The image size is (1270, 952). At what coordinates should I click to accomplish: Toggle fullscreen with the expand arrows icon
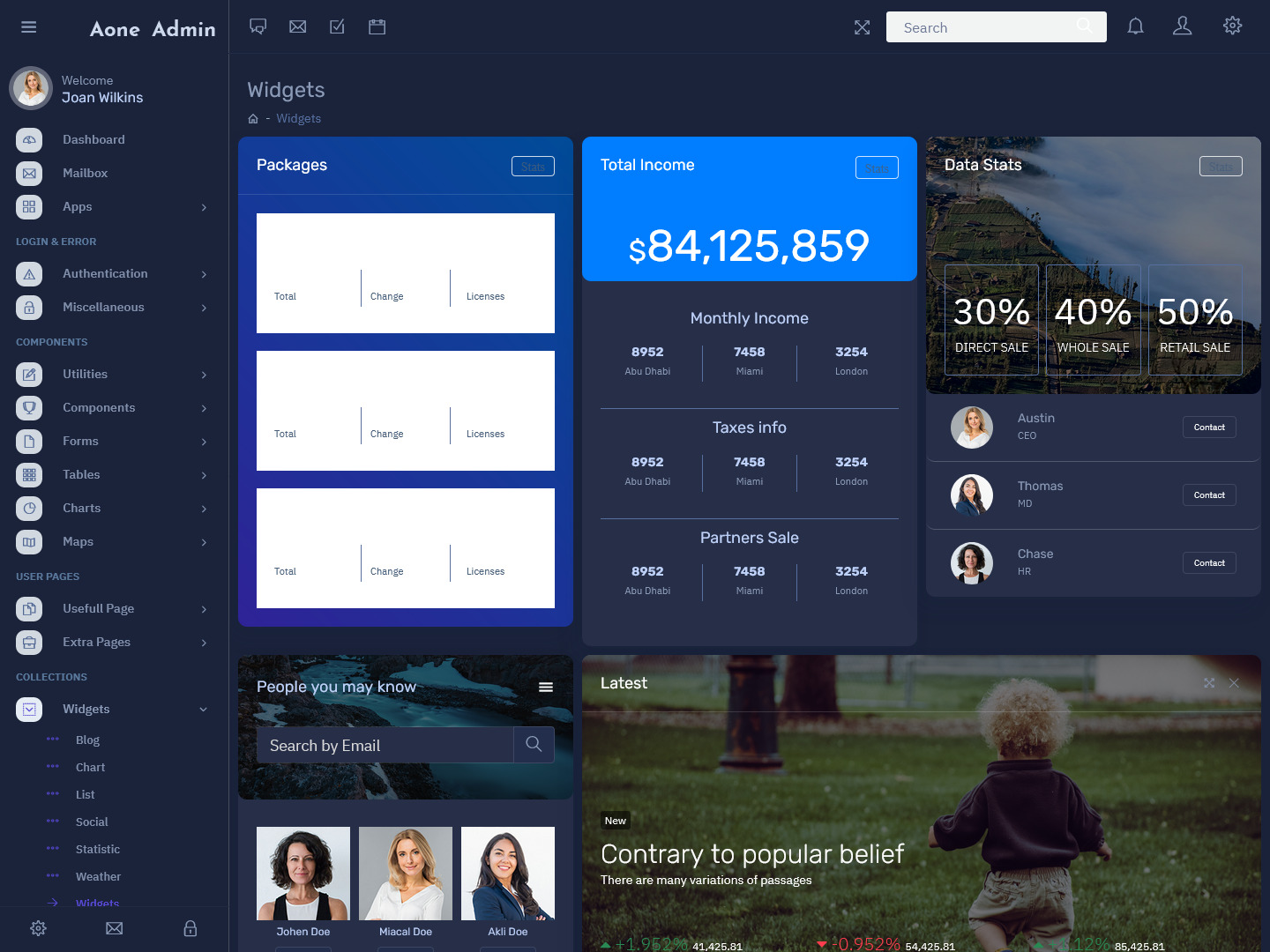coord(863,27)
